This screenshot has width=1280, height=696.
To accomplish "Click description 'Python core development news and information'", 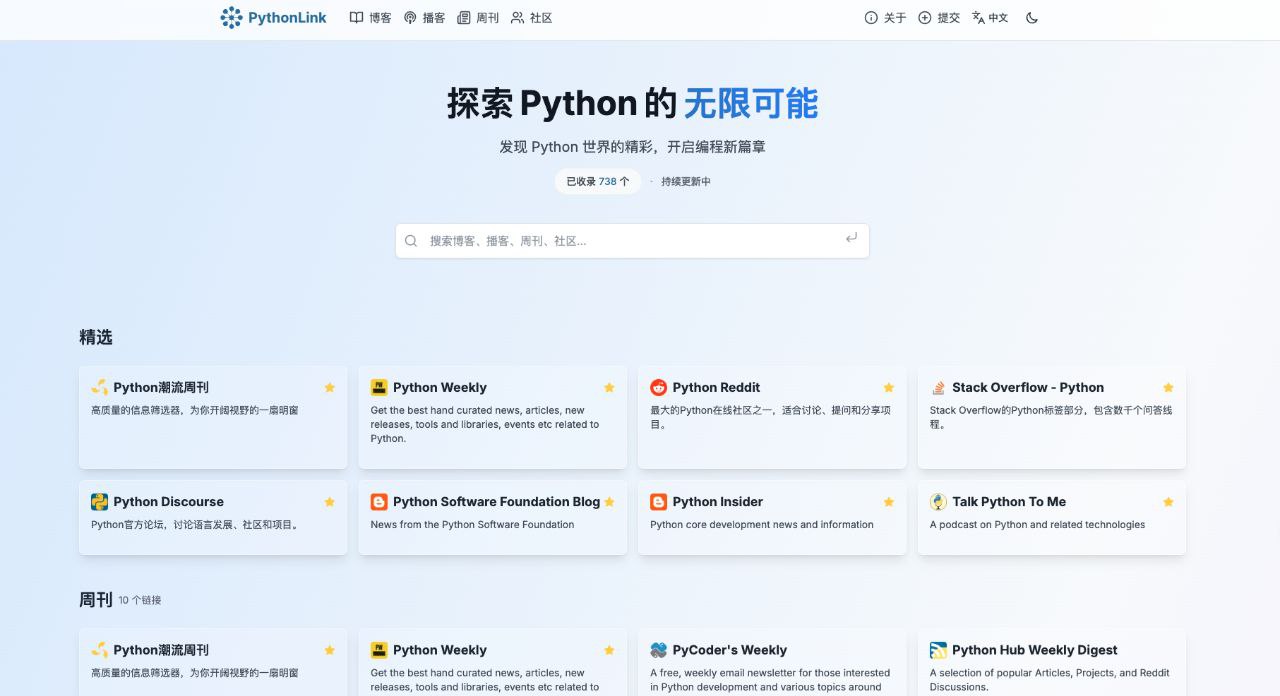I will (762, 524).
